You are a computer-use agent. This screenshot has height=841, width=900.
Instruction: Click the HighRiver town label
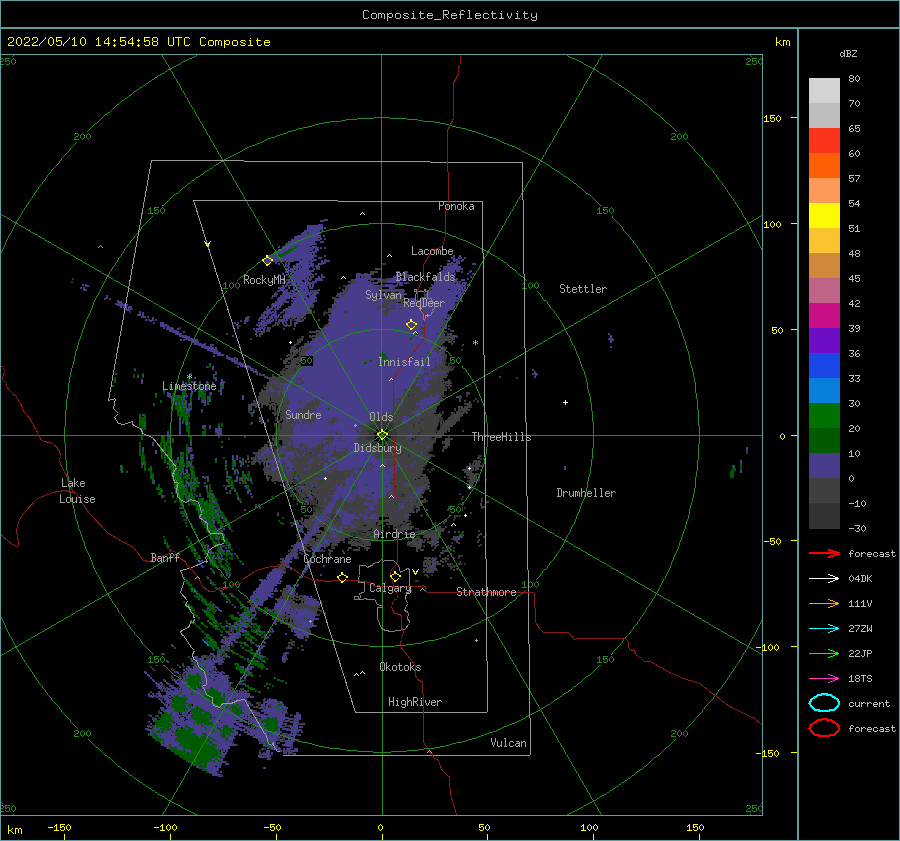point(415,702)
